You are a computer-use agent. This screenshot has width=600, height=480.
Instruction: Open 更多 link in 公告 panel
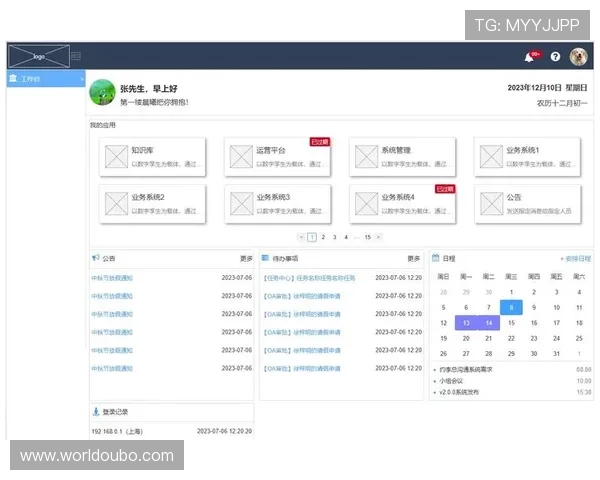[246, 259]
